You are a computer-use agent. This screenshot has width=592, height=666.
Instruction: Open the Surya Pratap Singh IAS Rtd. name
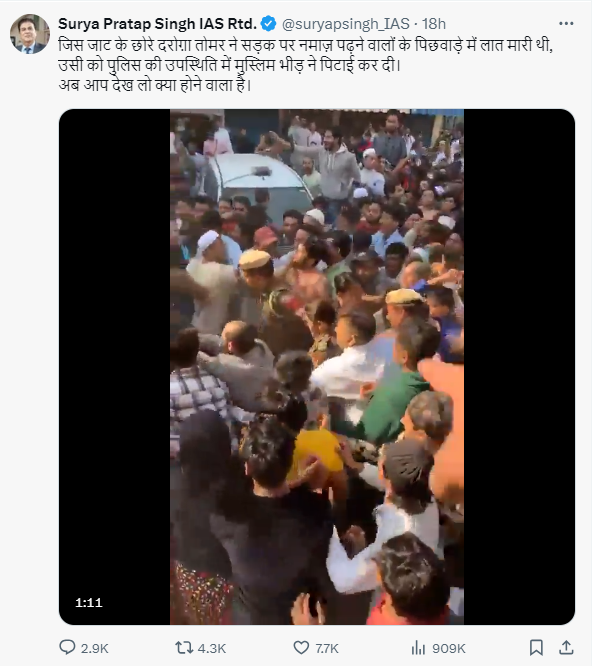[x=157, y=24]
